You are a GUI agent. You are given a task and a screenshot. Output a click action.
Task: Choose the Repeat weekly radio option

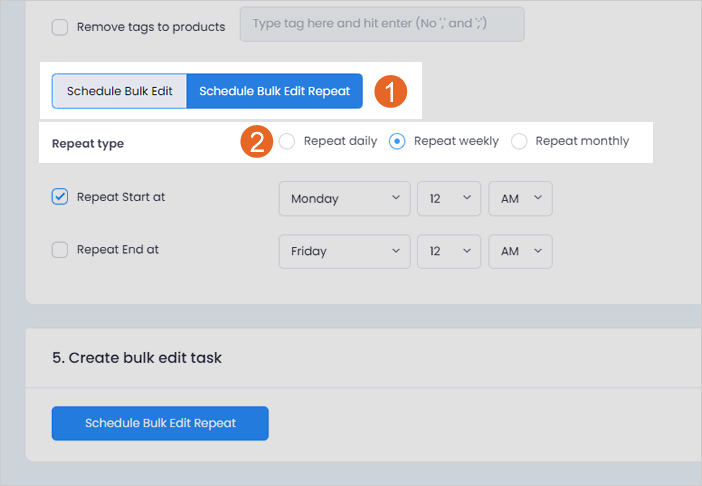(x=397, y=141)
